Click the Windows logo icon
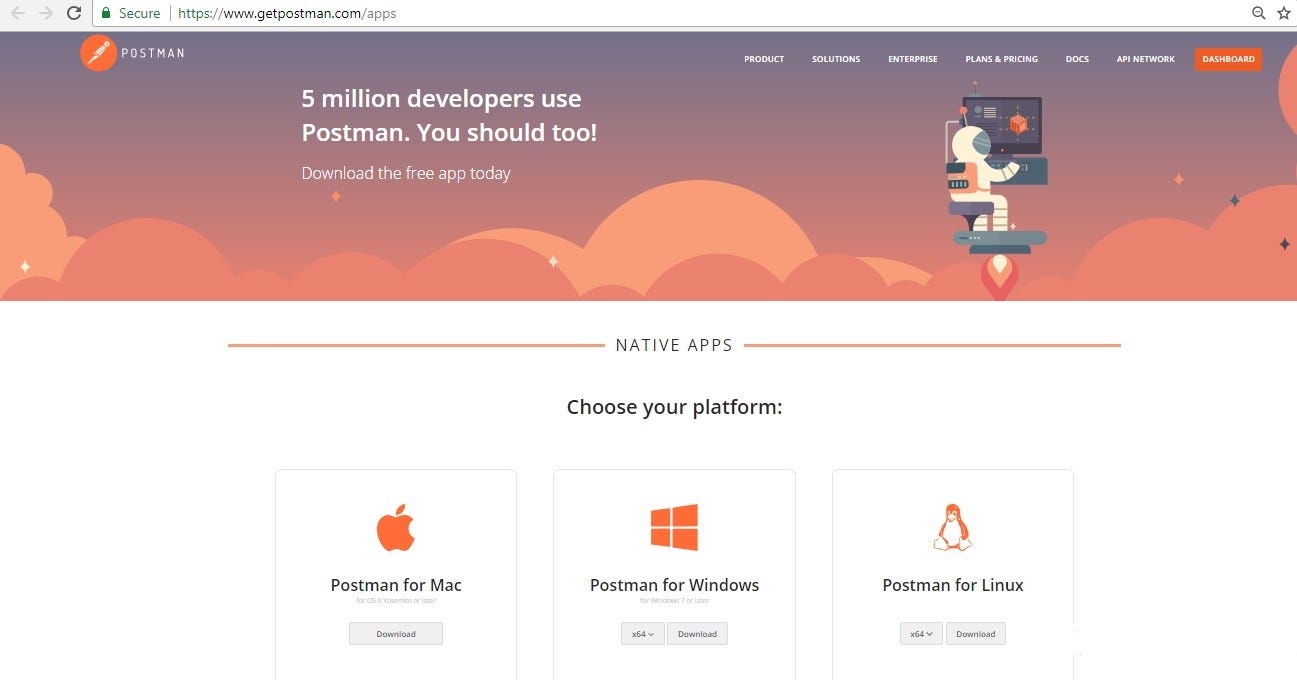Screen dimensions: 1297x680 click(x=674, y=527)
